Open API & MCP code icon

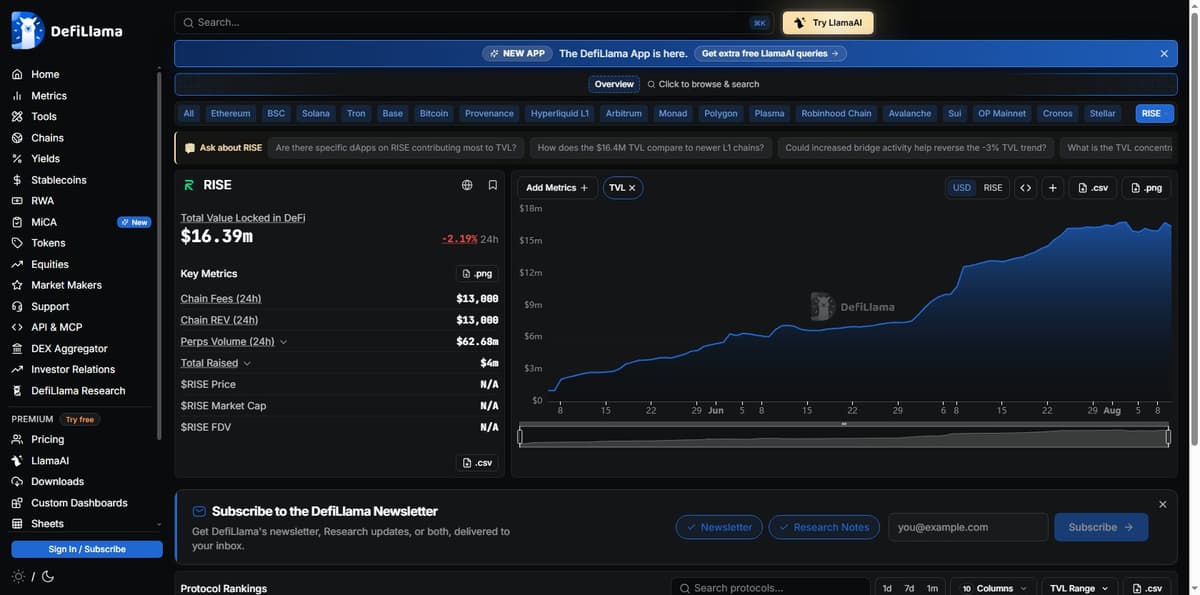[17, 327]
